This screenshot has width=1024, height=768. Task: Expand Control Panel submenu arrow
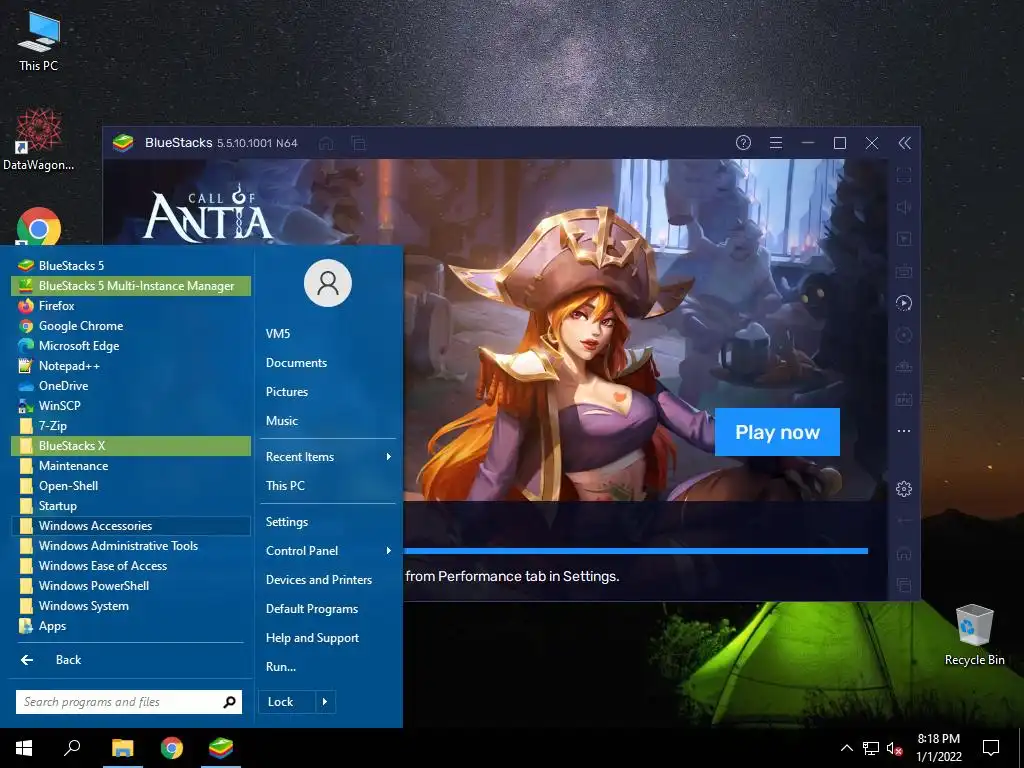[x=389, y=551]
